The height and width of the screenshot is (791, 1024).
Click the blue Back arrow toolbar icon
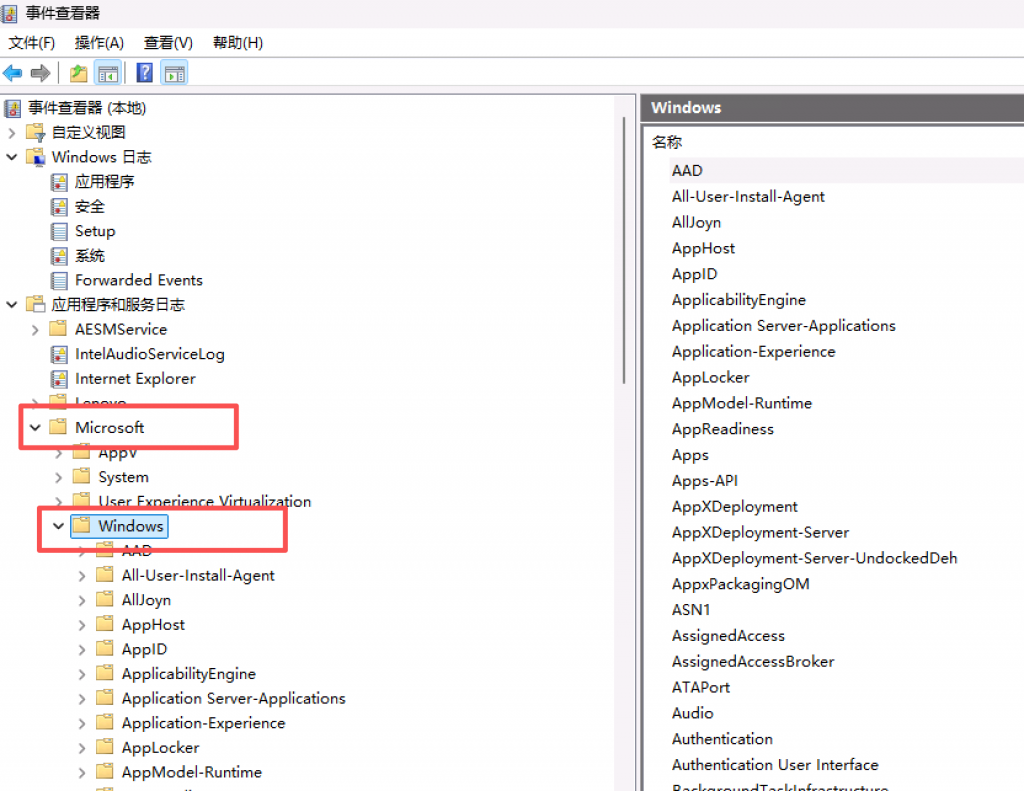13,73
